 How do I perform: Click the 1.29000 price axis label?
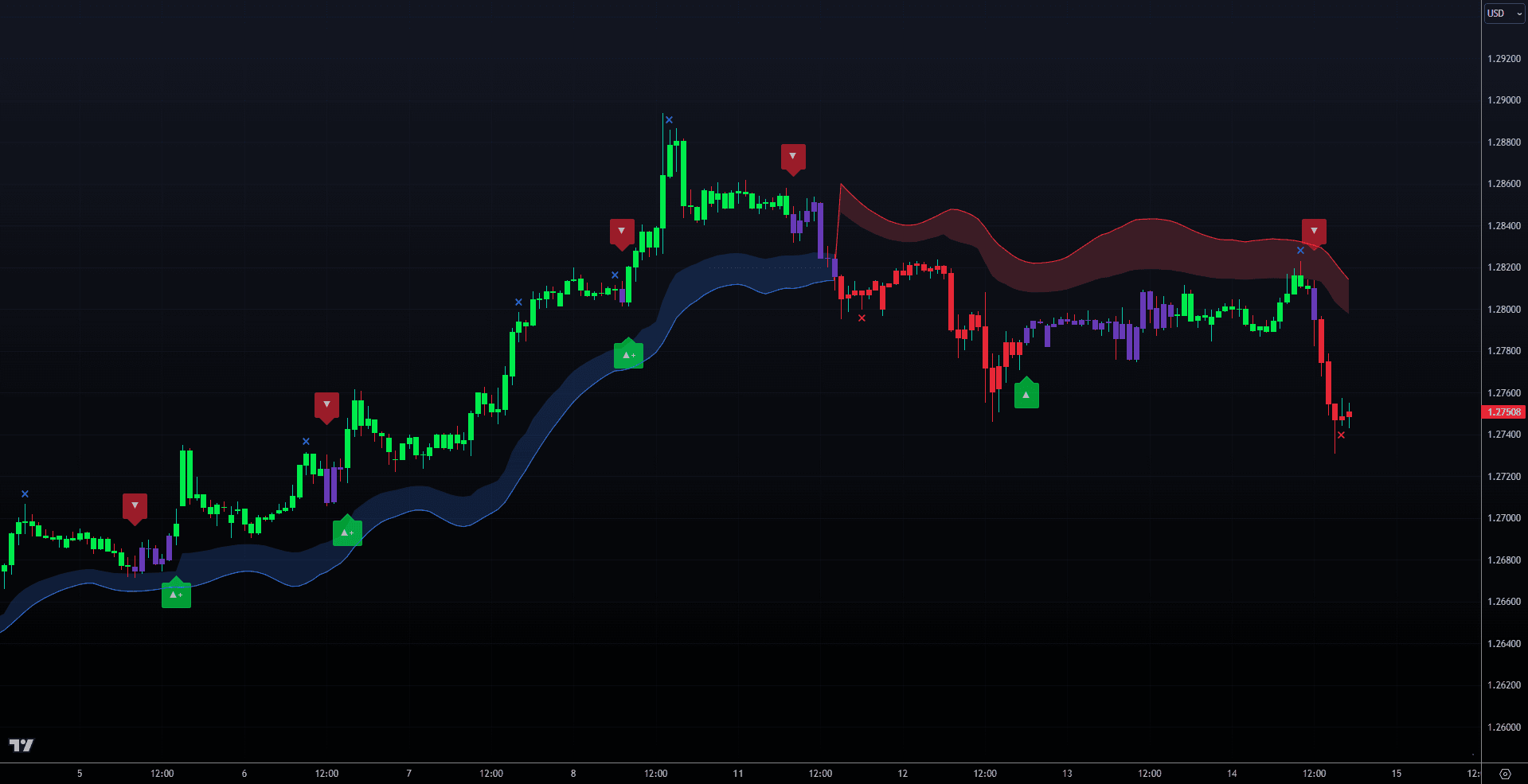1503,100
